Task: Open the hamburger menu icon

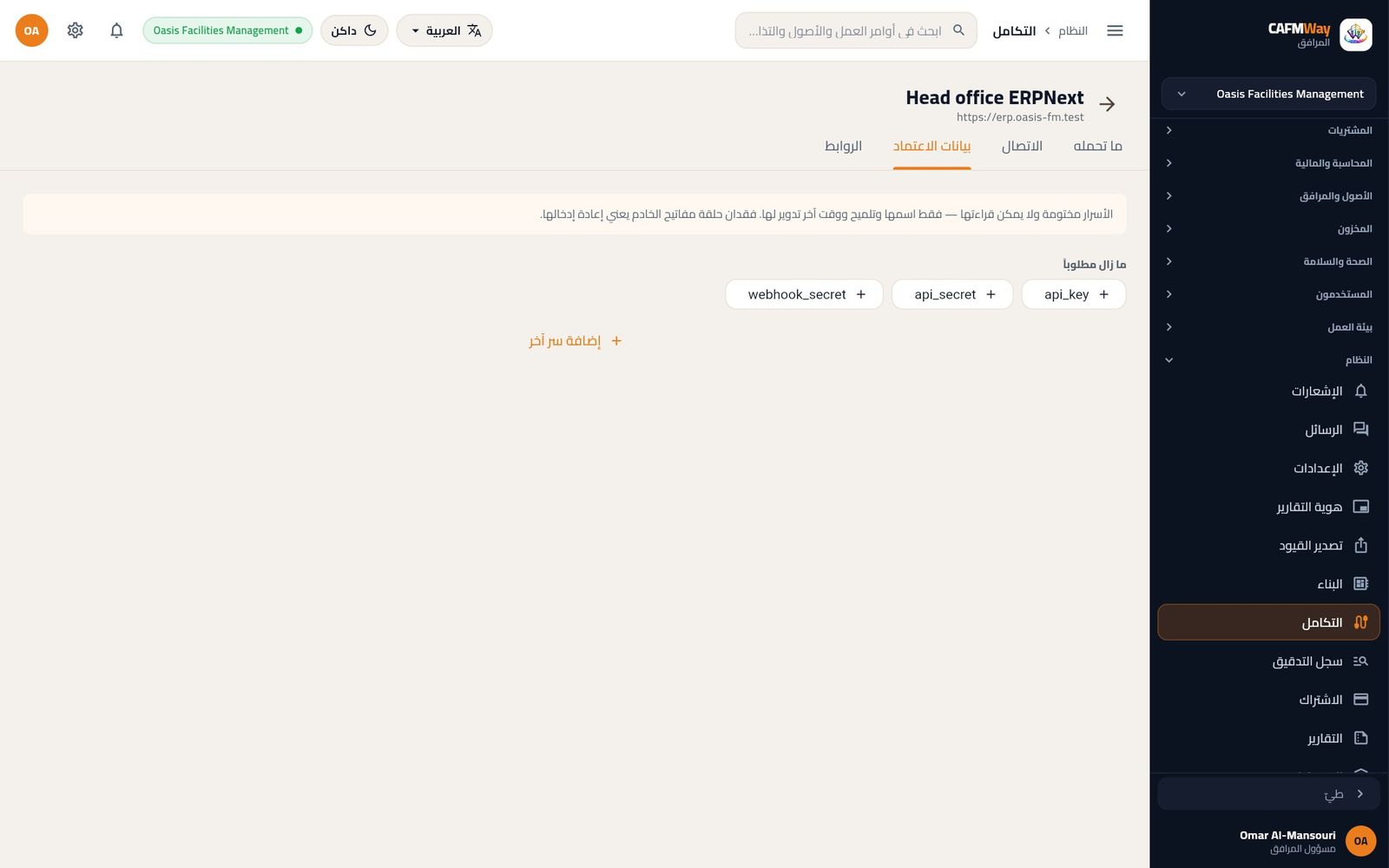Action: (x=1115, y=30)
